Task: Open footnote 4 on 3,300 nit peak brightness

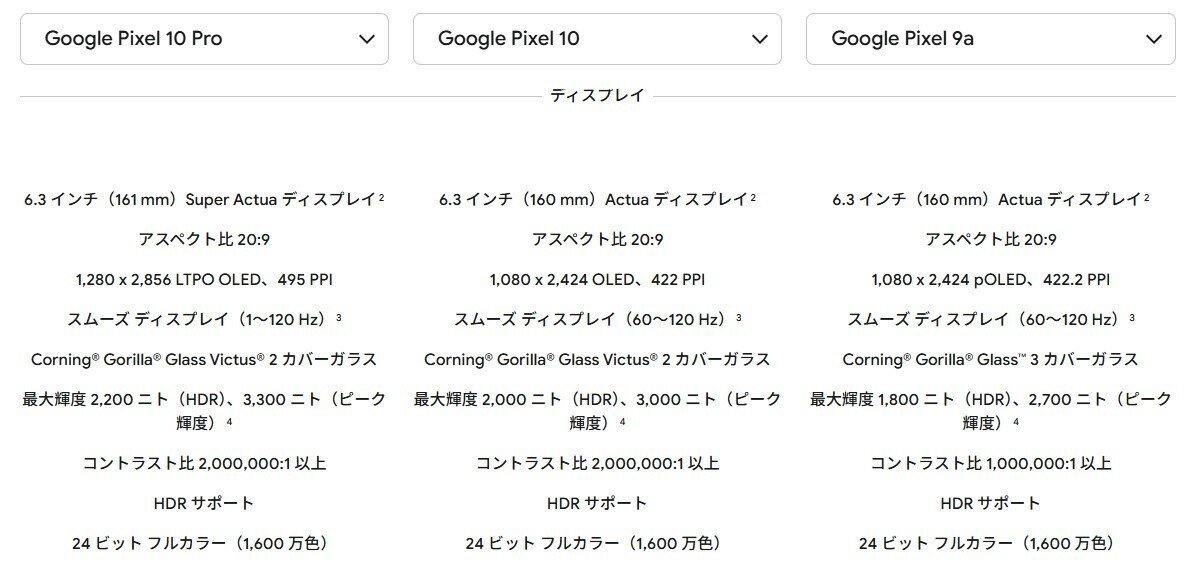Action: tap(229, 422)
